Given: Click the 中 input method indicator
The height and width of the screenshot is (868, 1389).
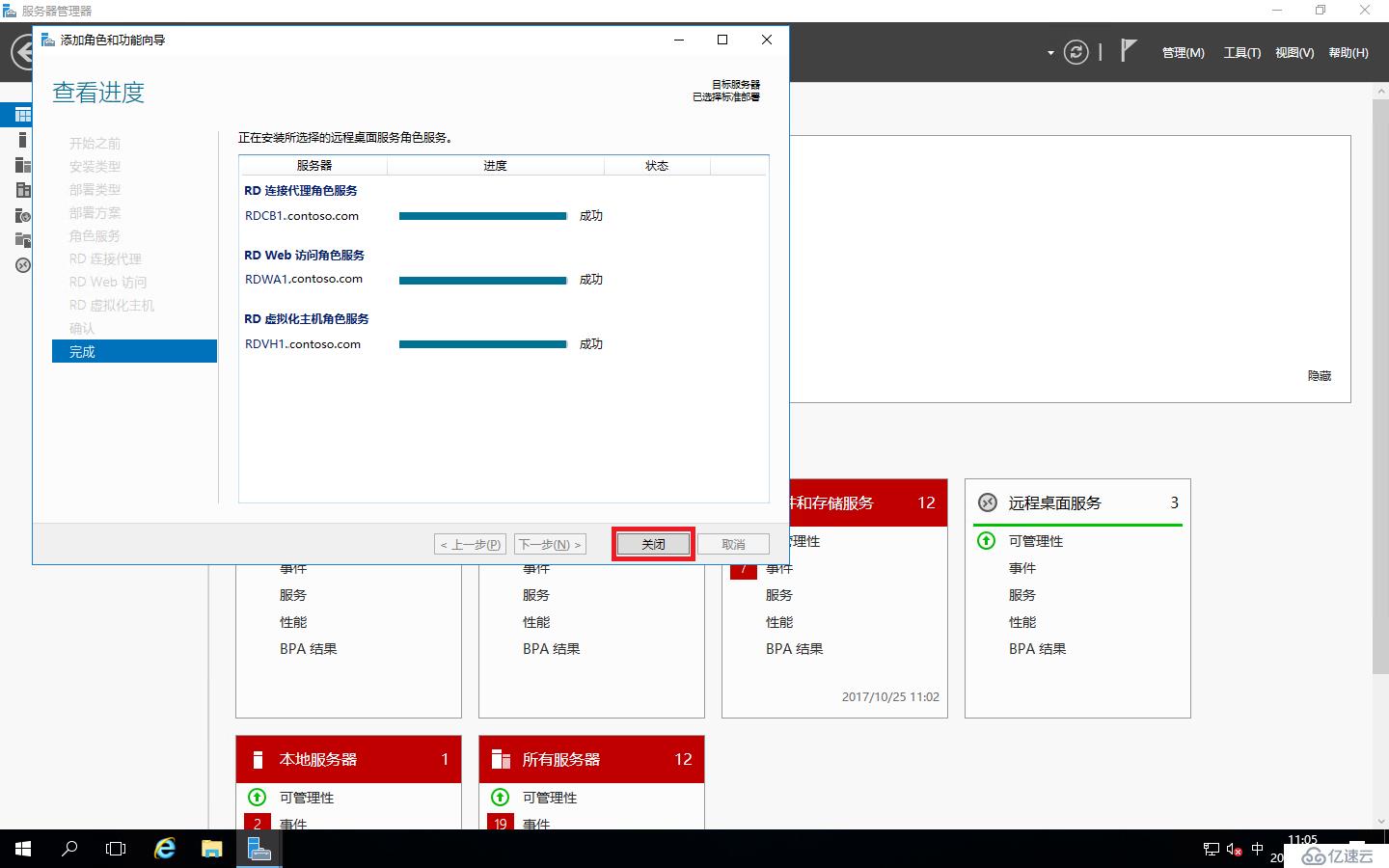Looking at the screenshot, I should pos(1257,850).
